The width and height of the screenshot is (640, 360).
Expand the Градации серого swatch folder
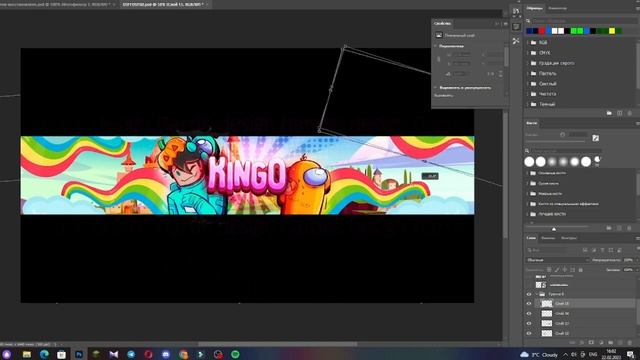click(528, 63)
